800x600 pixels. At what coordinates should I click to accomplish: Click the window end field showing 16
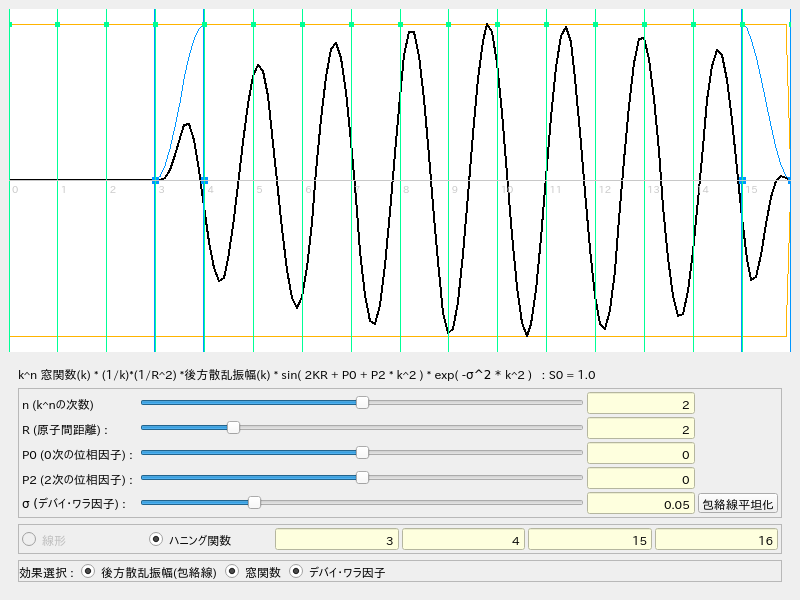[x=716, y=540]
